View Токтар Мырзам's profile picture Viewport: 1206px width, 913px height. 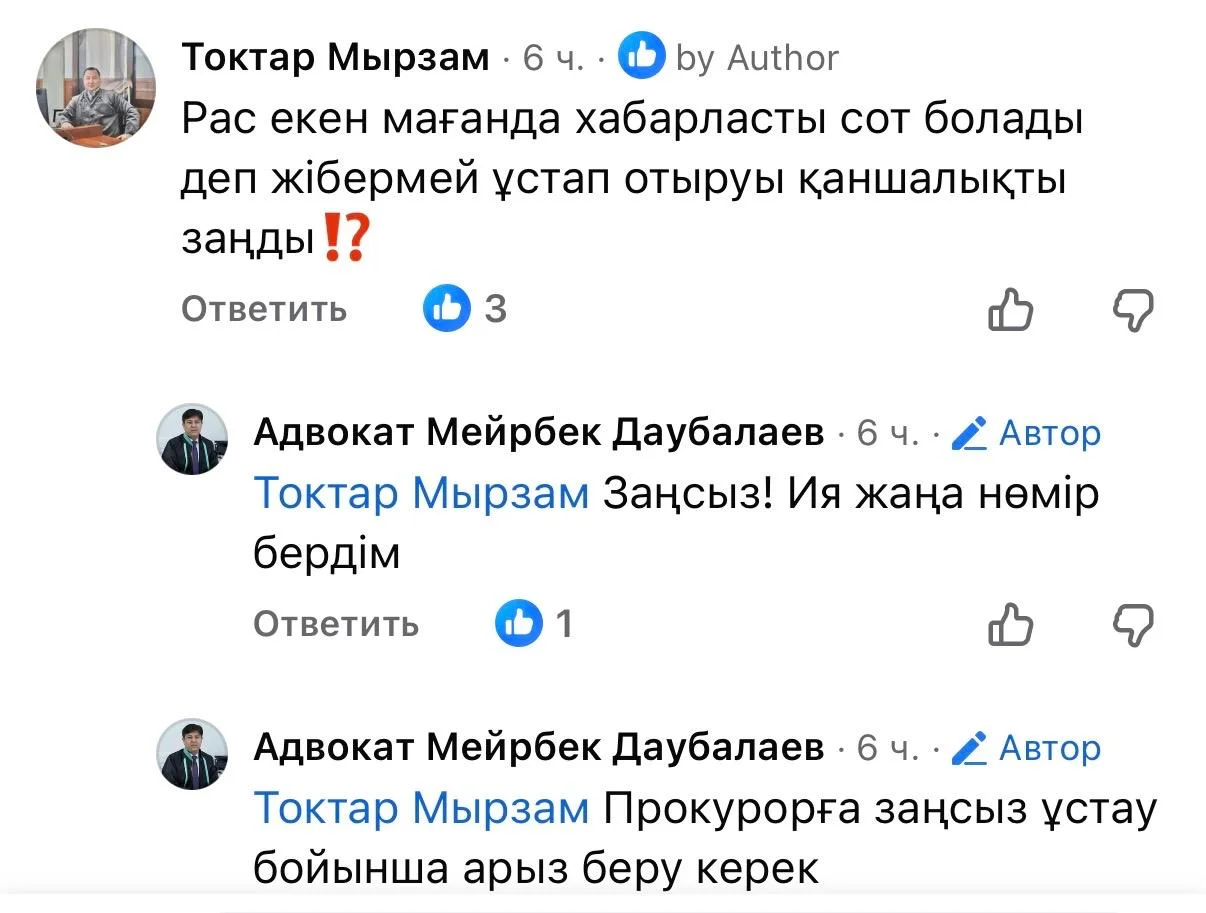coord(96,88)
